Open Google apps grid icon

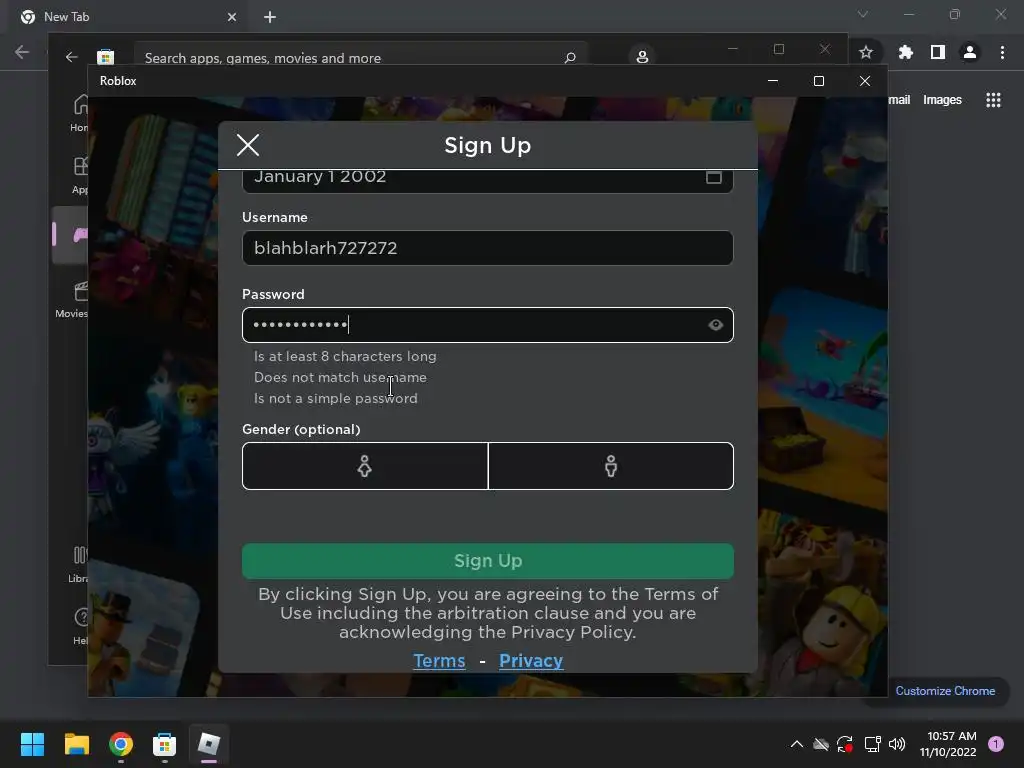coord(993,100)
